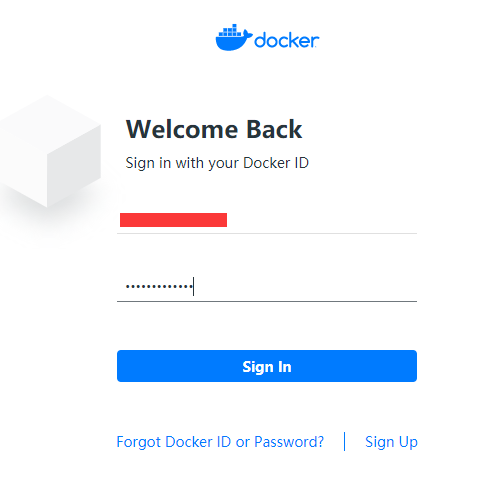The width and height of the screenshot is (493, 488).
Task: Click the 'Sign in with your Docker ID' subtitle
Action: click(217, 163)
